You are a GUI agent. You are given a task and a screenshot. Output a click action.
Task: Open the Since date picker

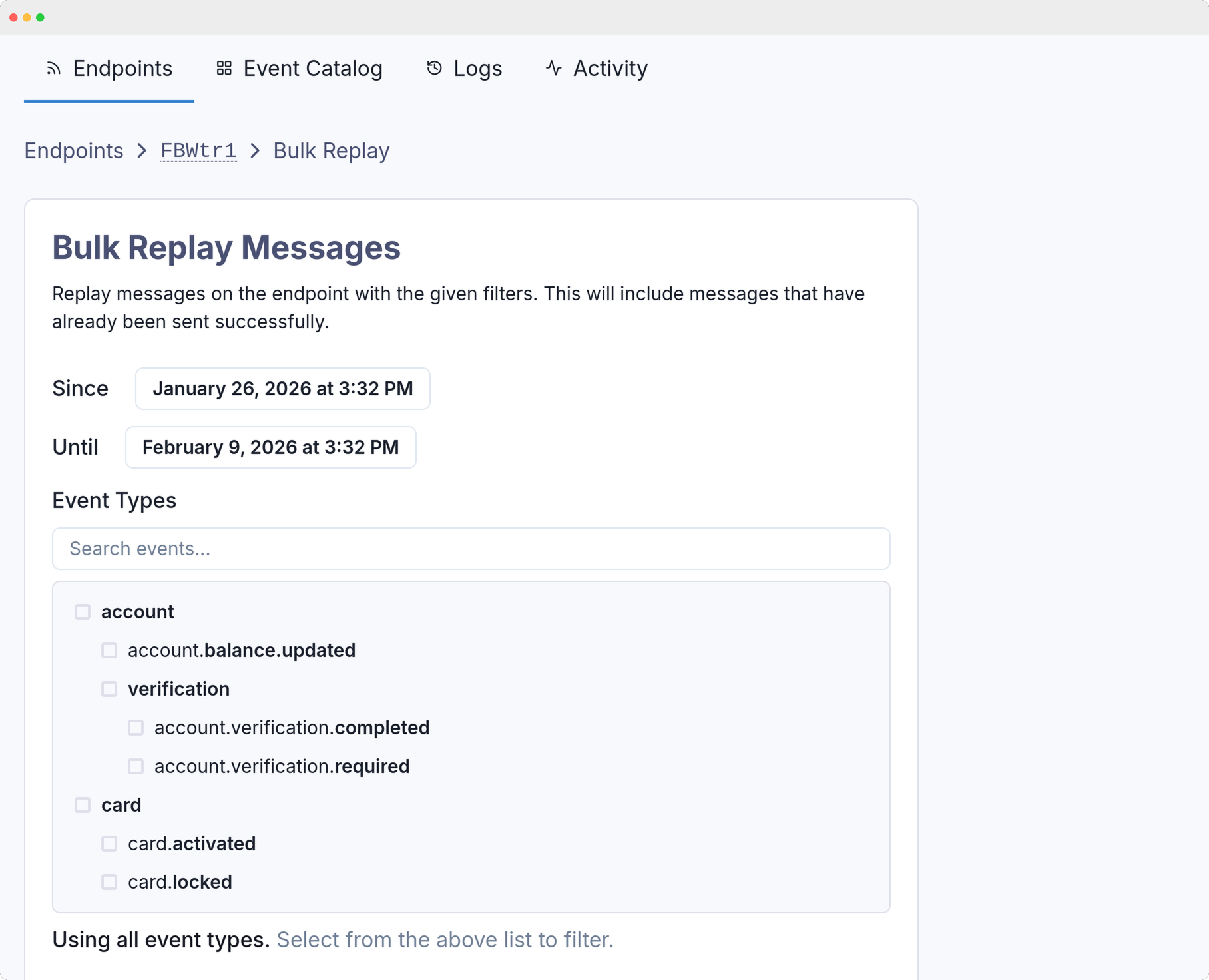coord(282,389)
